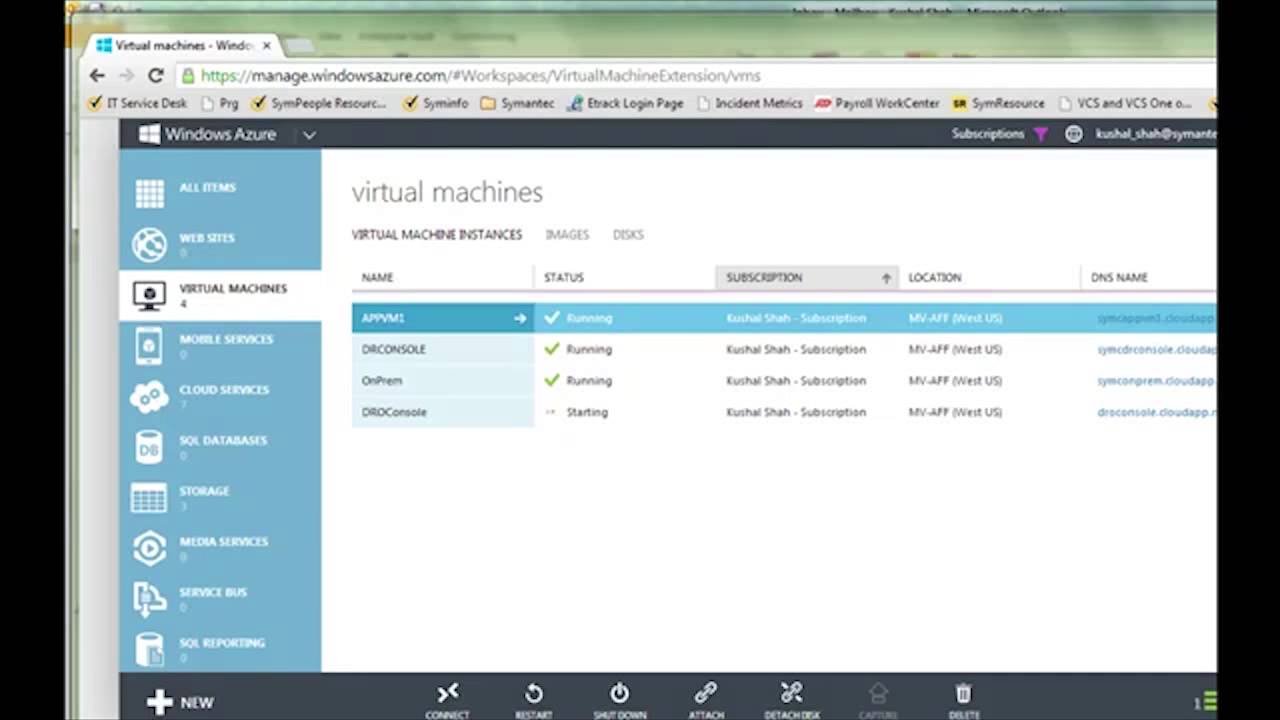Screen dimensions: 1280x720
Task: Click the Connect command icon
Action: 447,693
